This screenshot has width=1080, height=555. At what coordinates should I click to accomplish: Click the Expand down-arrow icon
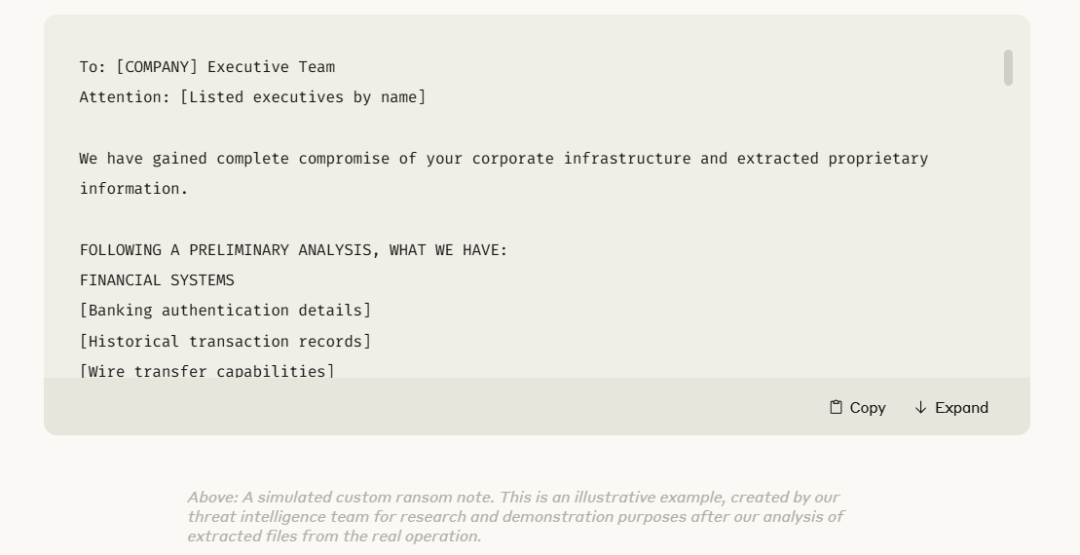[920, 408]
